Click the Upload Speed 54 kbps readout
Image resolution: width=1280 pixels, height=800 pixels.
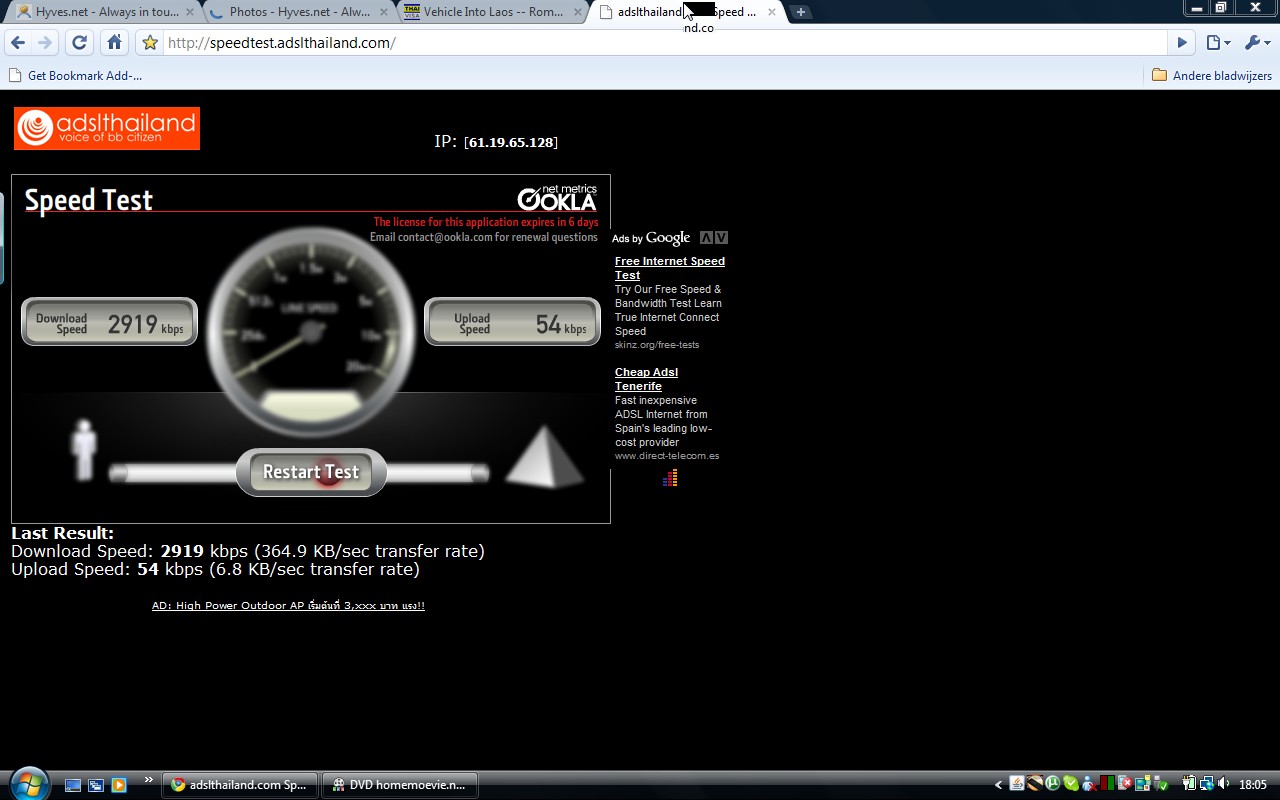[x=513, y=323]
